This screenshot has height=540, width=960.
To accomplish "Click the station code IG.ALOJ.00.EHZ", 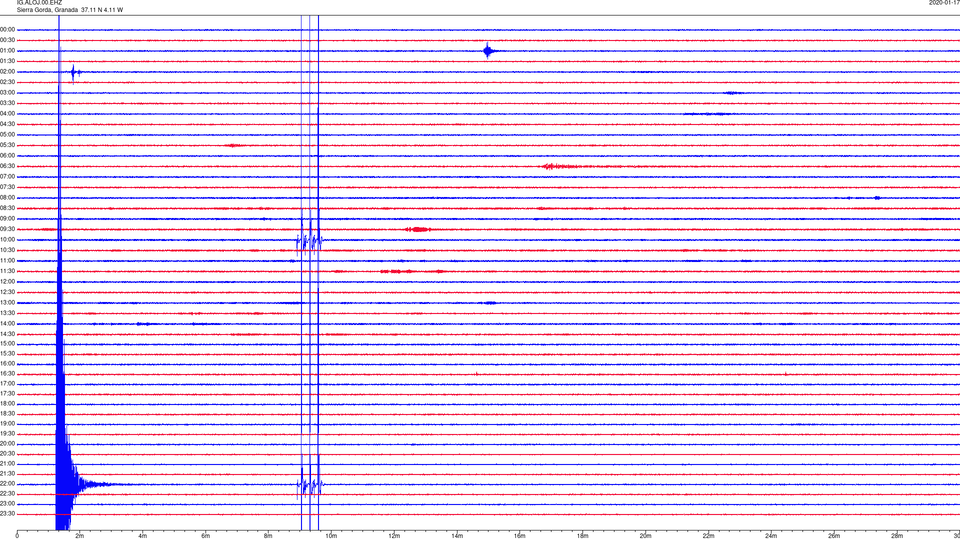I will coord(39,3).
